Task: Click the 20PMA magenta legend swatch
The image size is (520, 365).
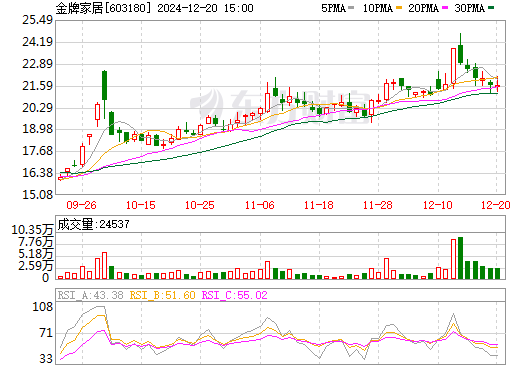Action: 445,8
